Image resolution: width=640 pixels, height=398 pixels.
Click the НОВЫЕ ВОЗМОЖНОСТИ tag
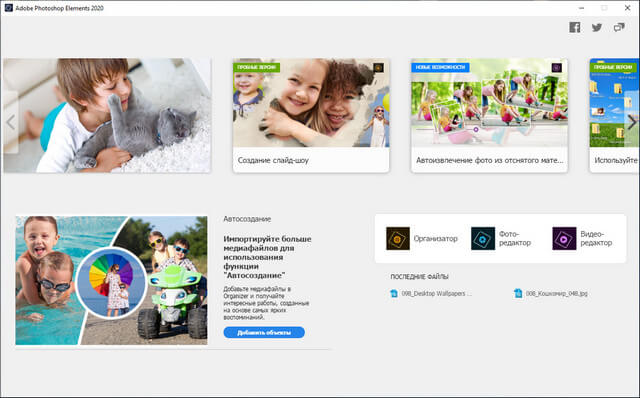[440, 67]
